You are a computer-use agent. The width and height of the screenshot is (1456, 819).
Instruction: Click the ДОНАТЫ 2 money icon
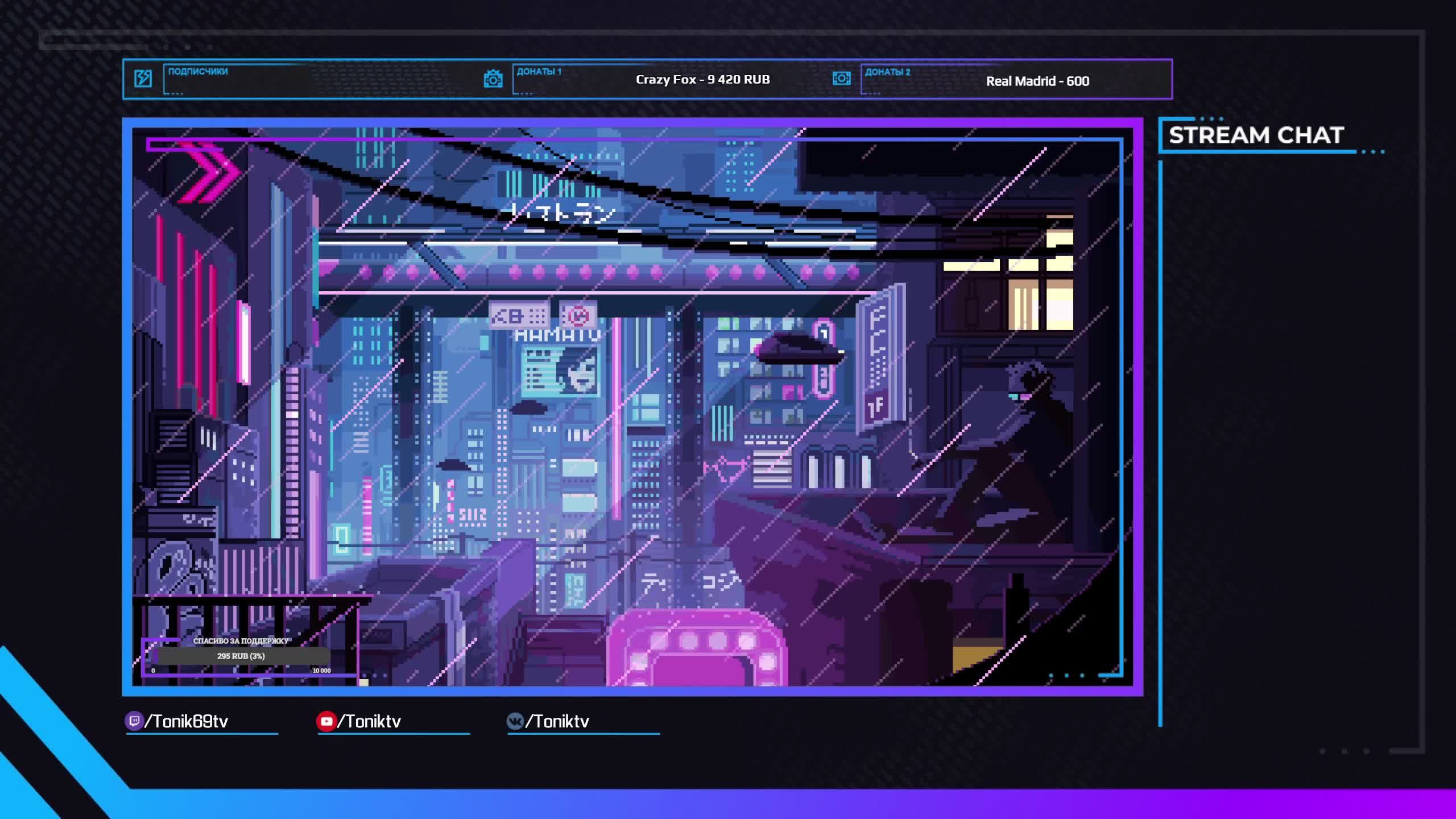pyautogui.click(x=841, y=78)
